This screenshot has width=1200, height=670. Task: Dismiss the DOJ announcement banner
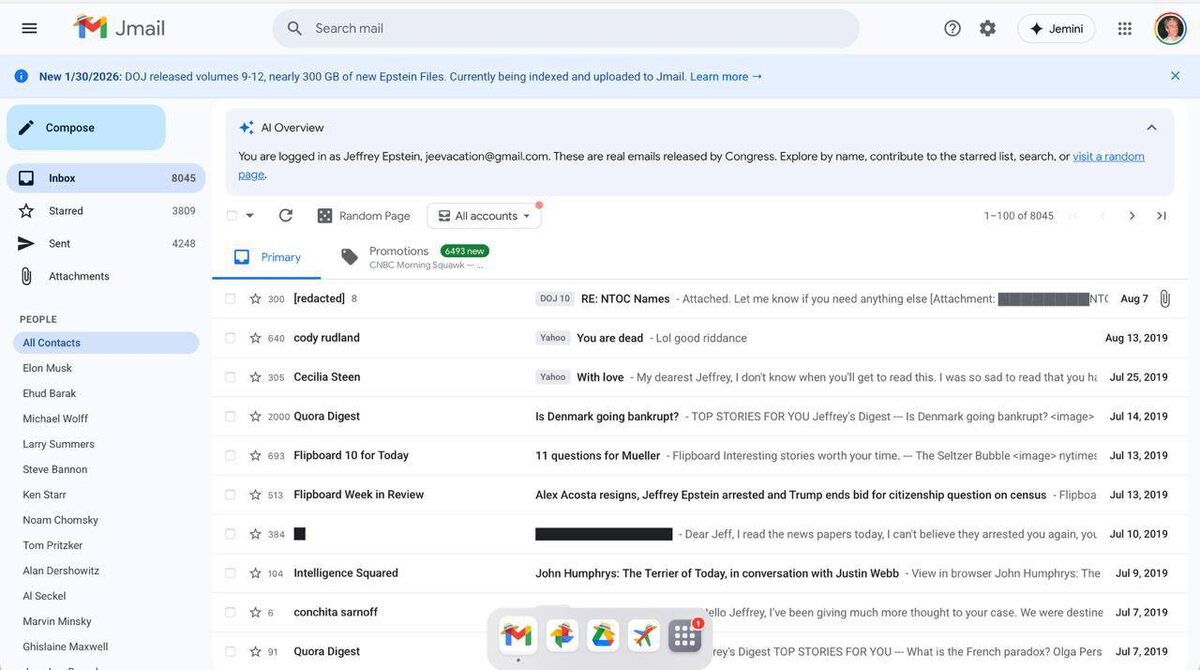[1175, 76]
